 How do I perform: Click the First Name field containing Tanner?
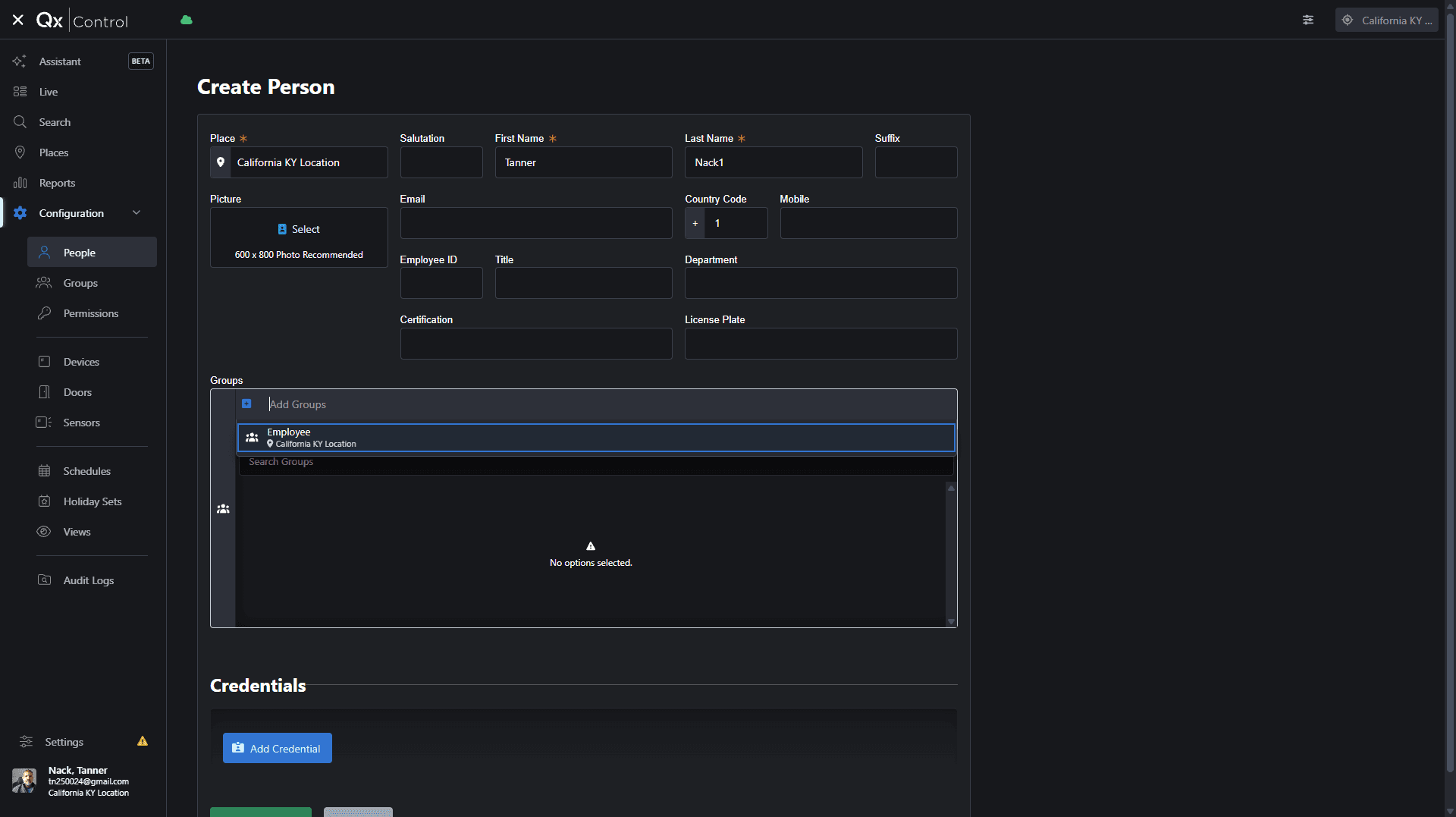click(x=583, y=162)
